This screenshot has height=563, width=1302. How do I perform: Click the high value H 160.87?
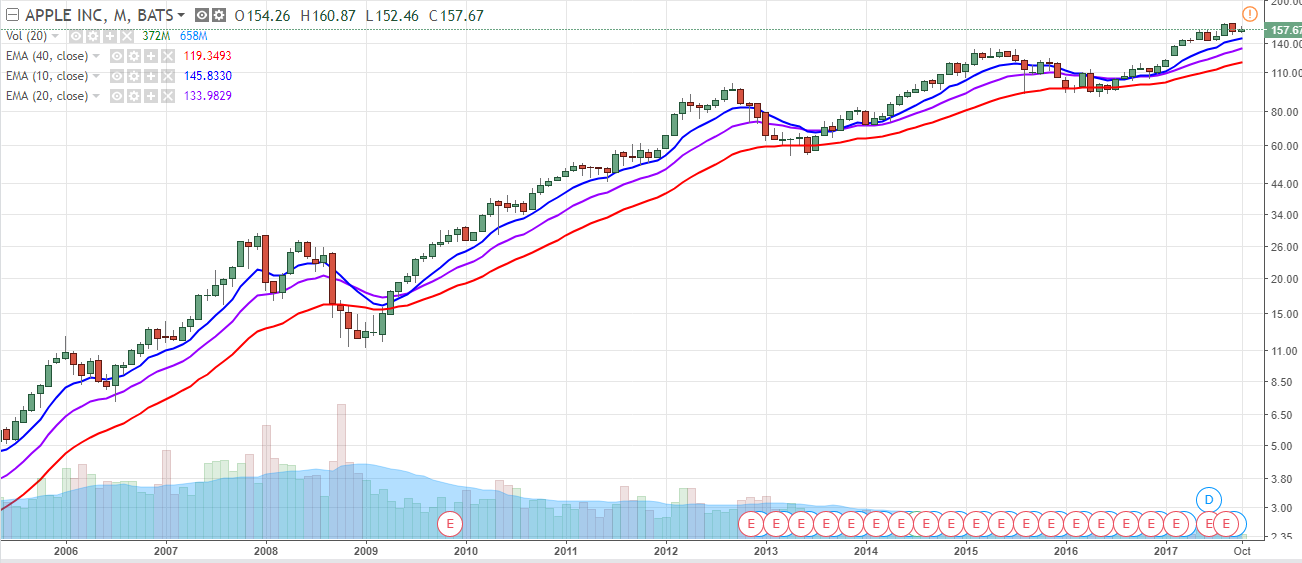[328, 15]
